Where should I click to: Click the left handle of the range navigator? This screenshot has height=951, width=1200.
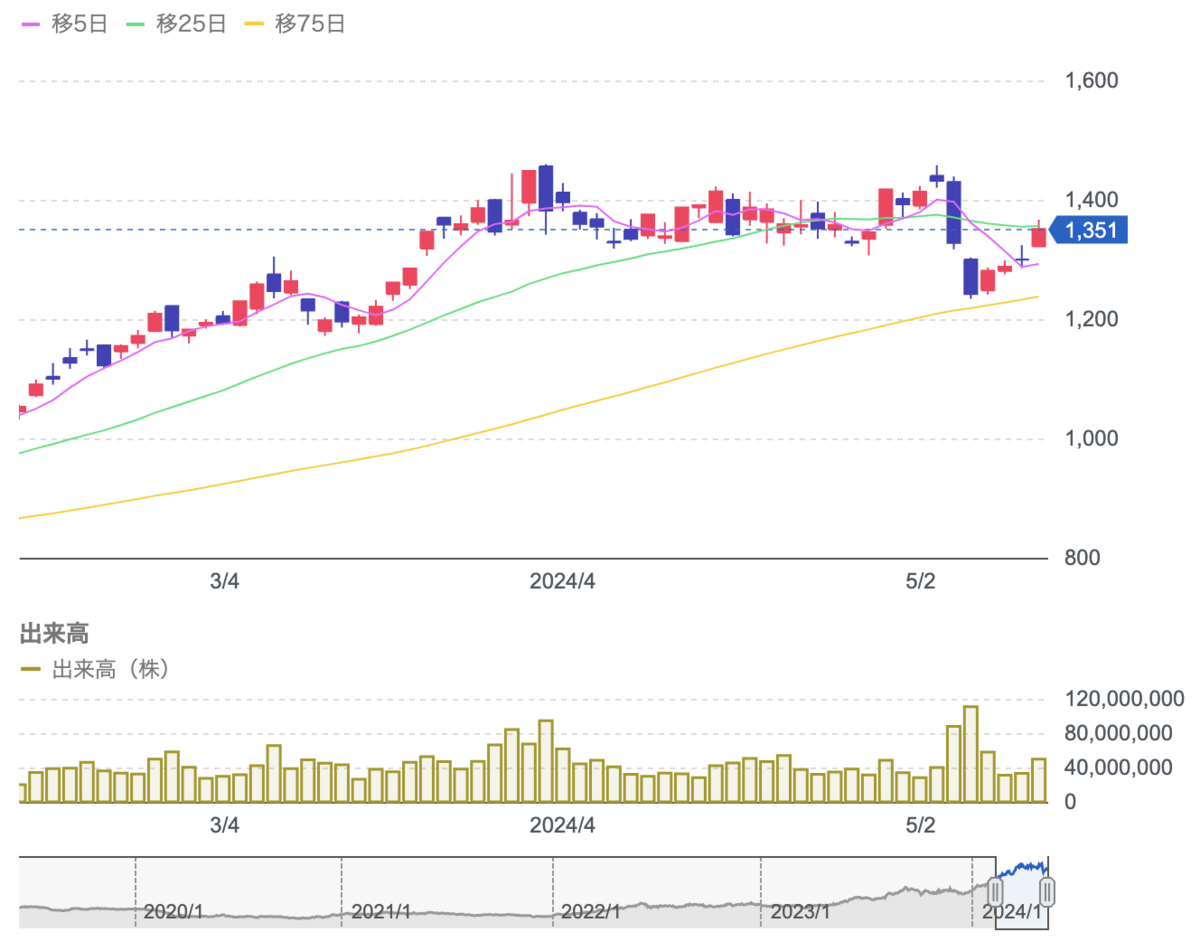pos(996,890)
